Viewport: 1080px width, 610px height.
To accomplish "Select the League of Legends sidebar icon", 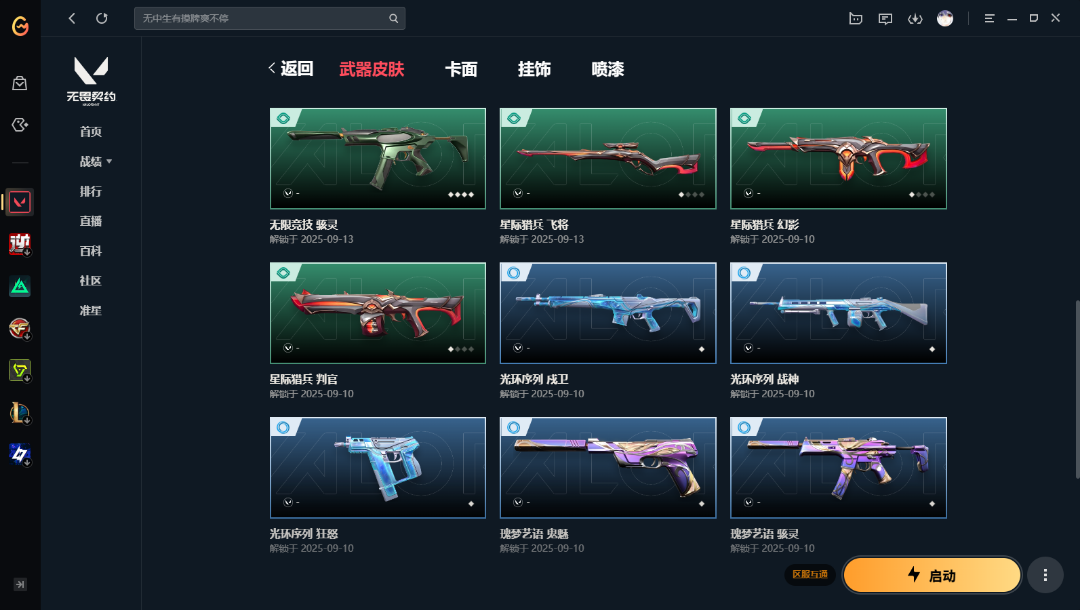I will coord(19,412).
